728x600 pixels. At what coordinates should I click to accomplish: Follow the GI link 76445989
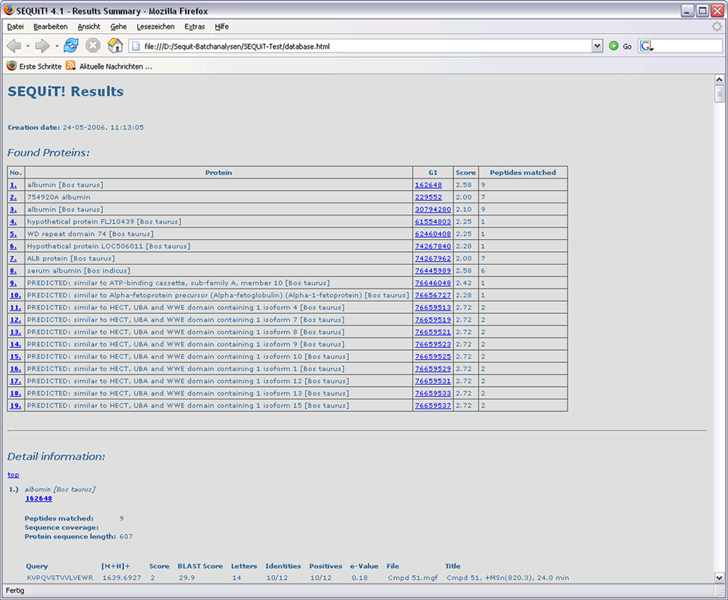(432, 270)
